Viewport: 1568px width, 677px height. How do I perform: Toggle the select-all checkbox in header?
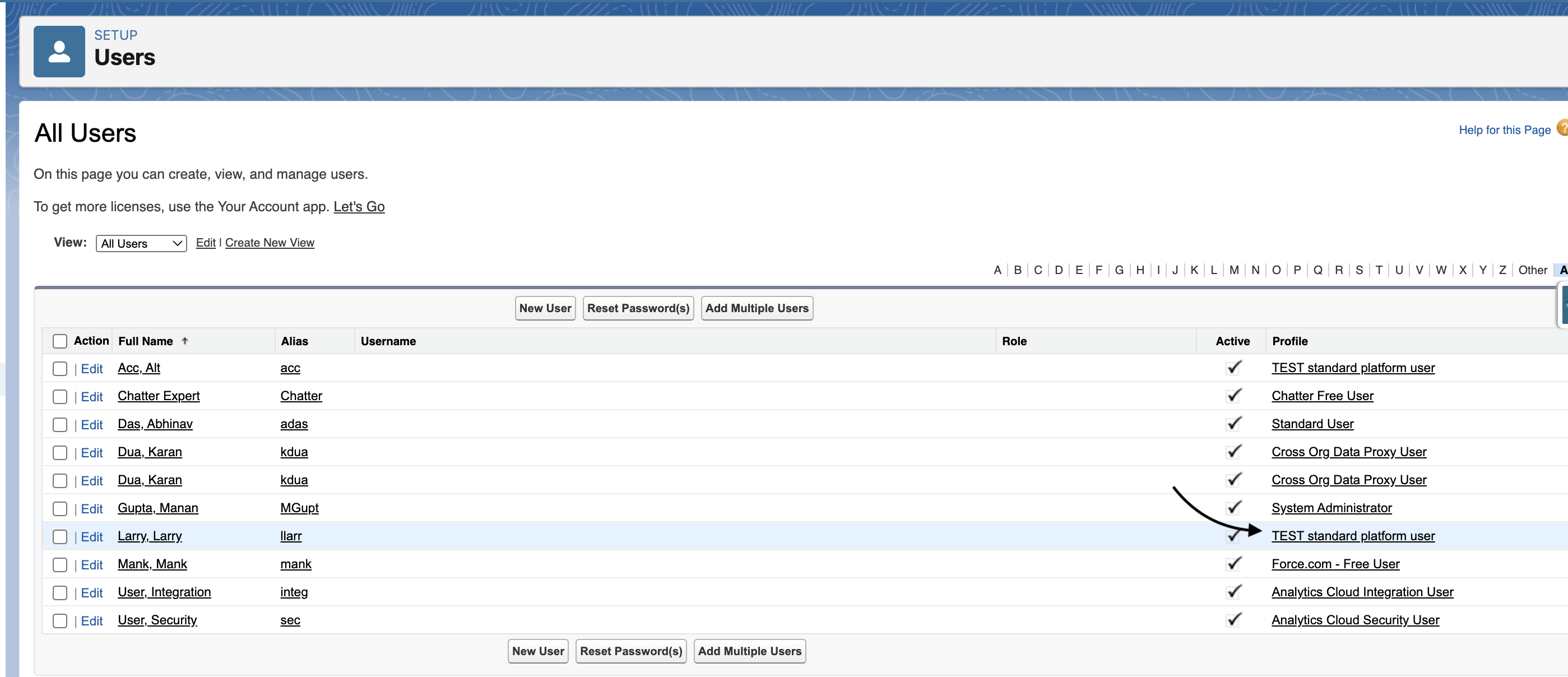pyautogui.click(x=59, y=341)
